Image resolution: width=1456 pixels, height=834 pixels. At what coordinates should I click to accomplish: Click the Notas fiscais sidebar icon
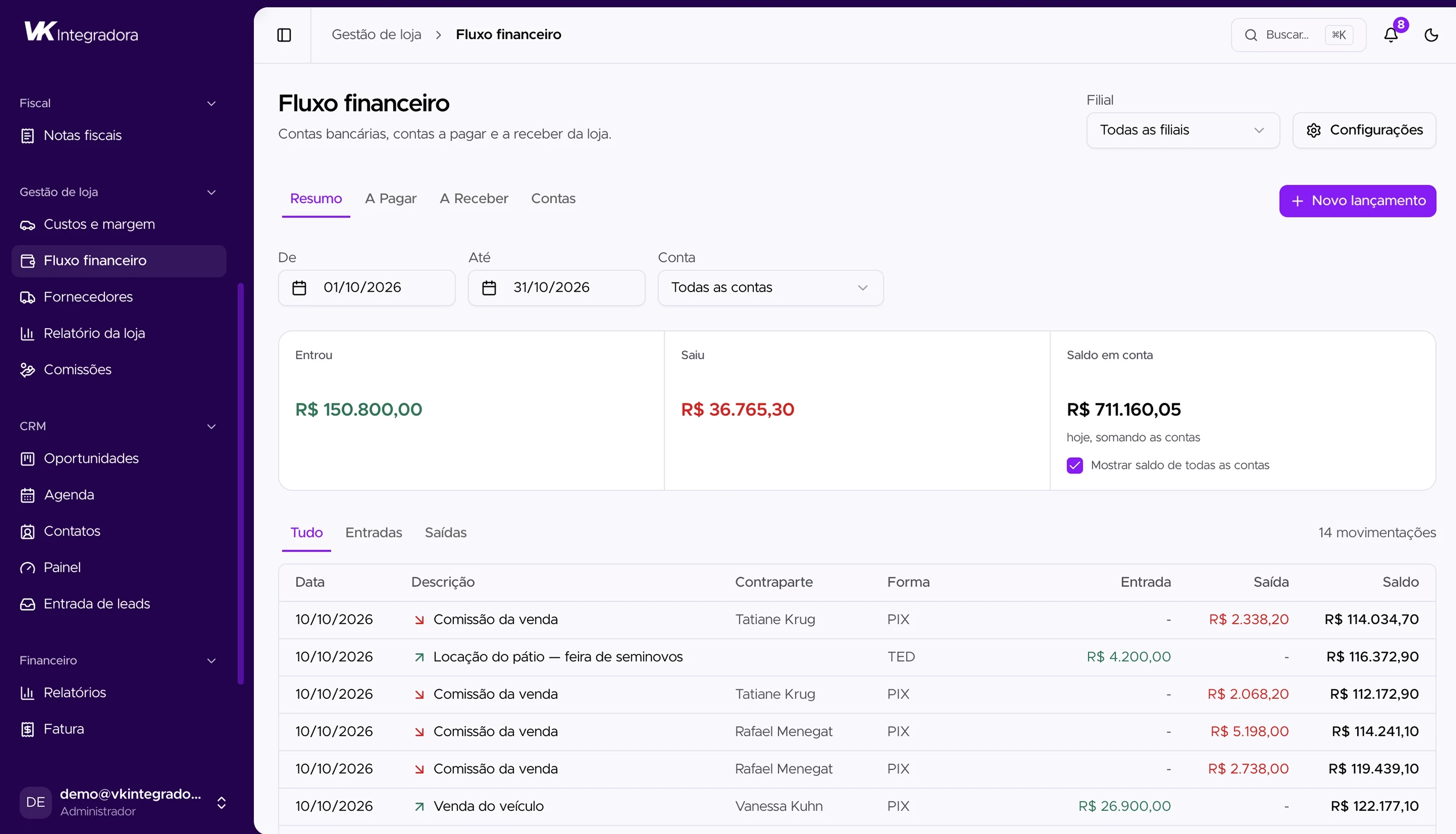pyautogui.click(x=27, y=136)
